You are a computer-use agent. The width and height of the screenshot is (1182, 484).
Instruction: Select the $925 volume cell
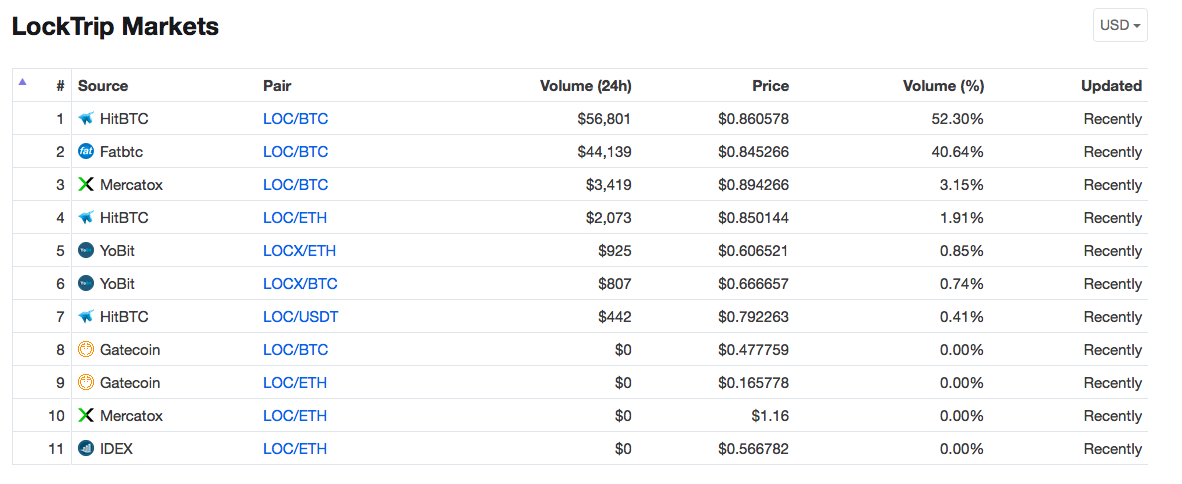615,251
